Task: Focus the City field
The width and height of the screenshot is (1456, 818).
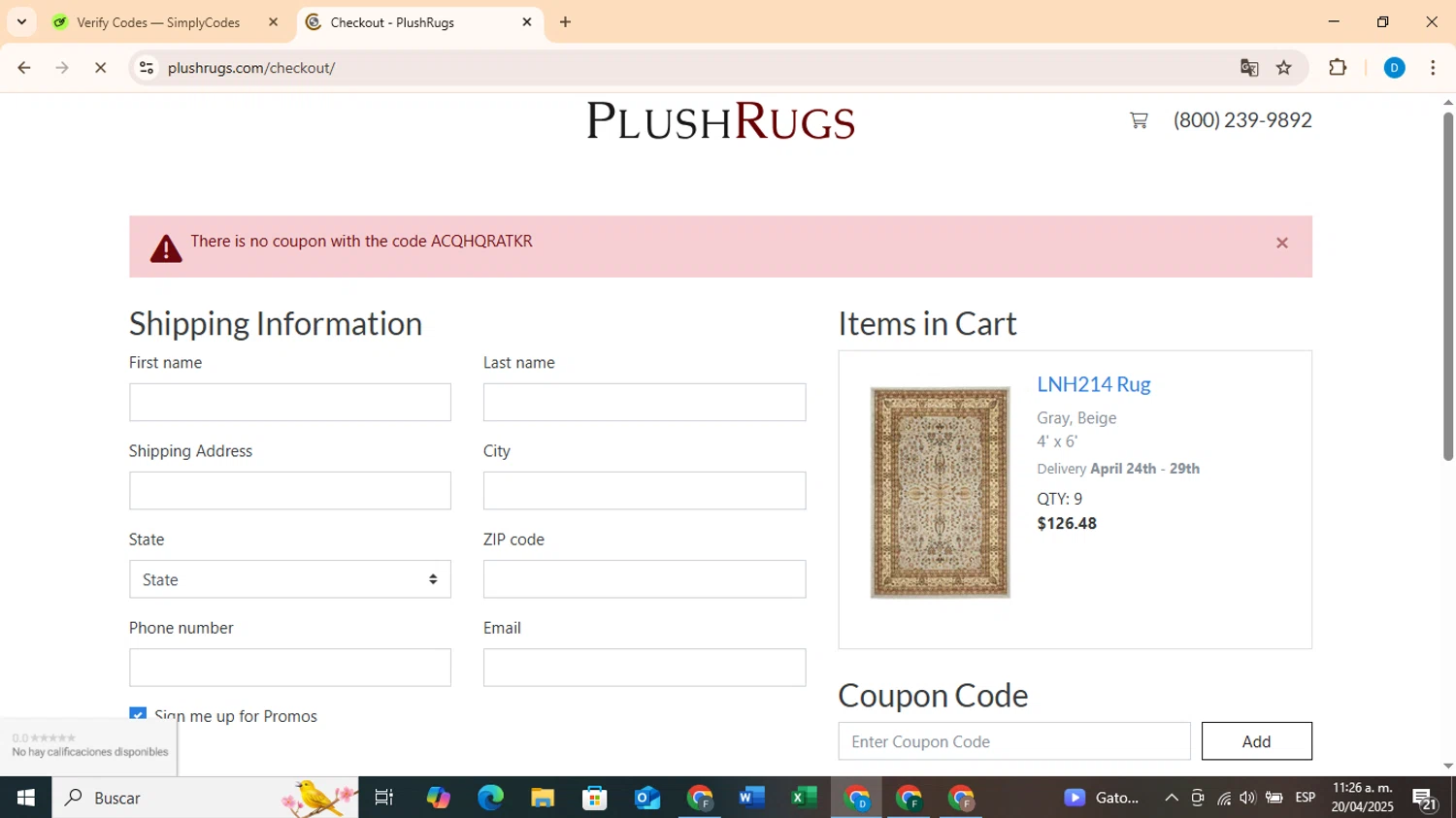Action: pyautogui.click(x=645, y=491)
